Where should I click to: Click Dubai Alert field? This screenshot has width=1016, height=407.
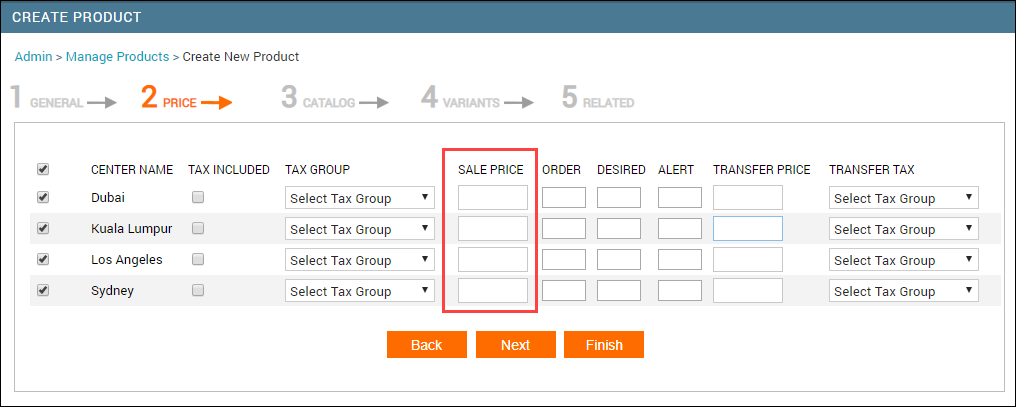[680, 198]
